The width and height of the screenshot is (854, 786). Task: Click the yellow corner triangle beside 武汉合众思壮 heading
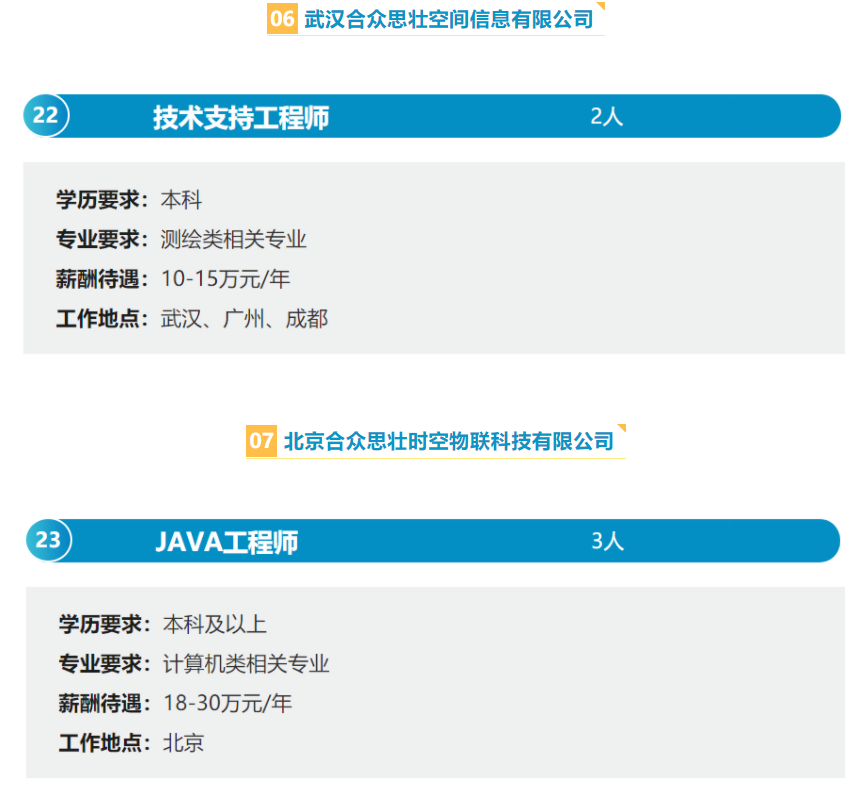point(600,7)
